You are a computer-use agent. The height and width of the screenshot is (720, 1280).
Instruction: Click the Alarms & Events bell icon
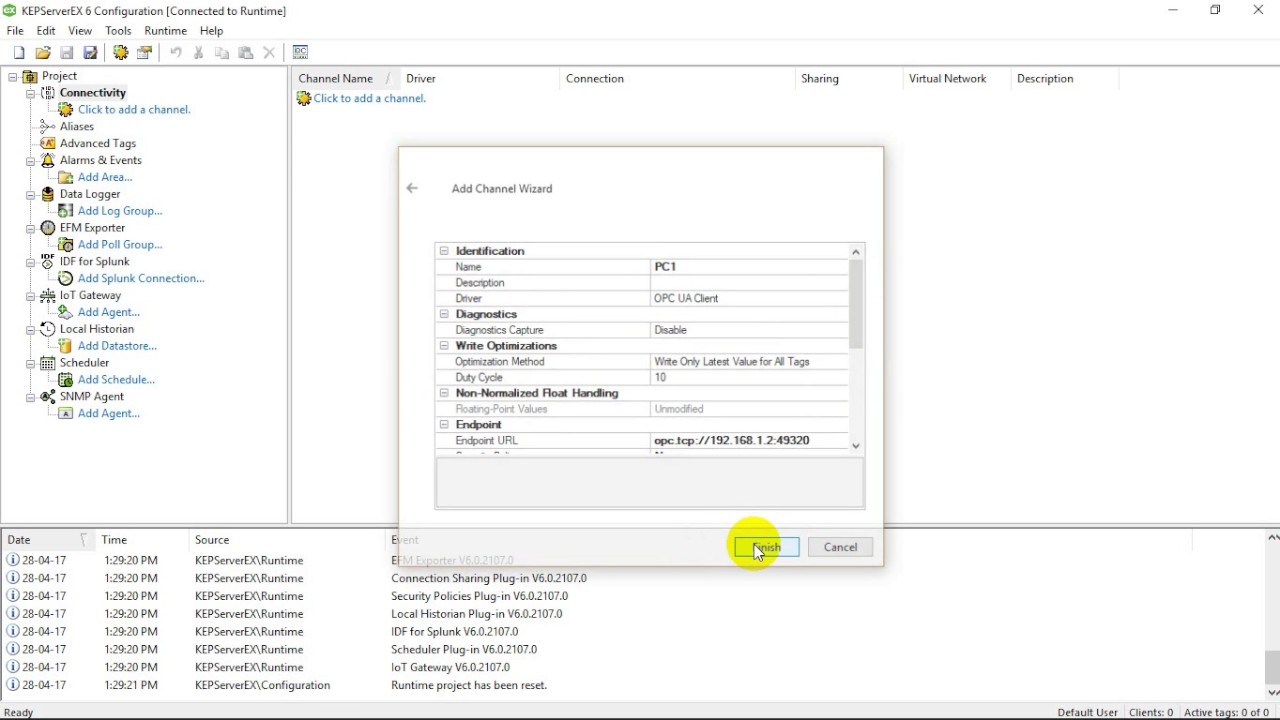pos(47,160)
